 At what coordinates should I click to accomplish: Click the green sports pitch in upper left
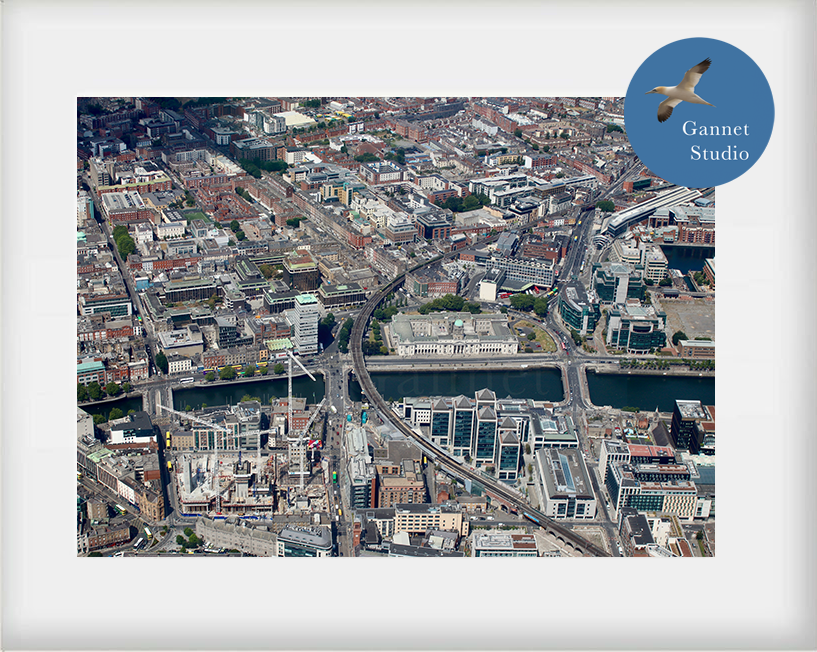pyautogui.click(x=198, y=216)
